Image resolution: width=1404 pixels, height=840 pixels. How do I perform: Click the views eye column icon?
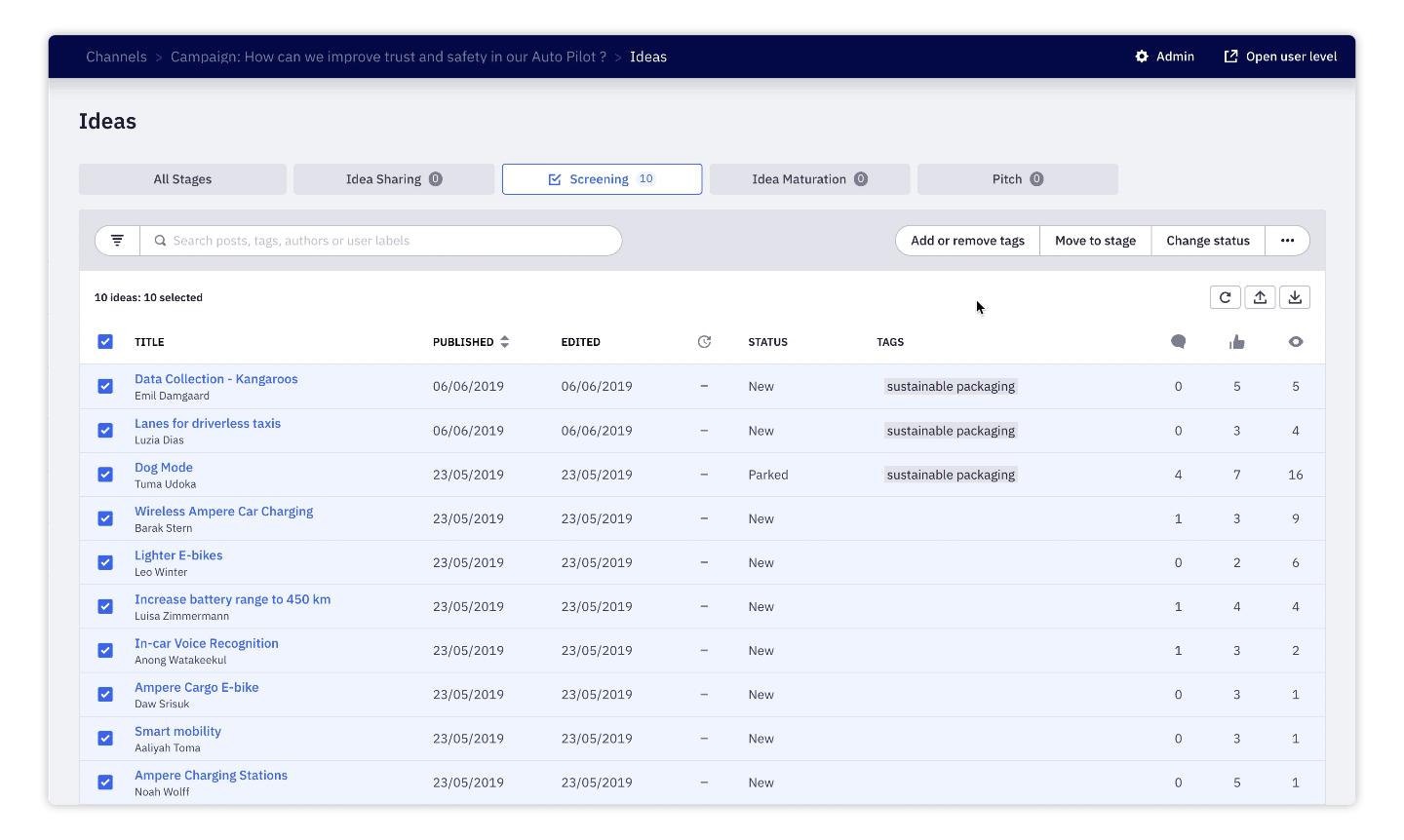pos(1295,342)
